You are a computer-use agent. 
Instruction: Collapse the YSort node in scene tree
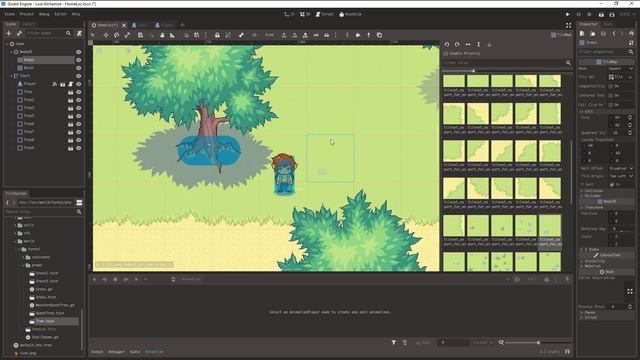click(x=11, y=76)
